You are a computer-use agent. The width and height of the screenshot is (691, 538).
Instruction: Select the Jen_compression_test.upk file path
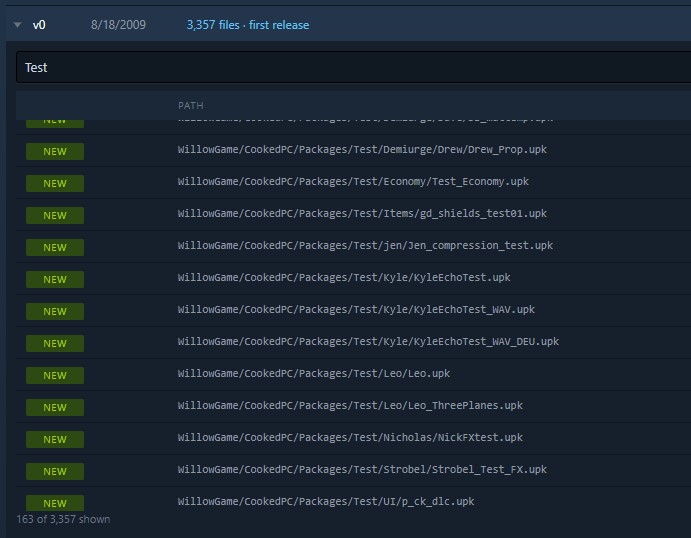pyautogui.click(x=365, y=246)
